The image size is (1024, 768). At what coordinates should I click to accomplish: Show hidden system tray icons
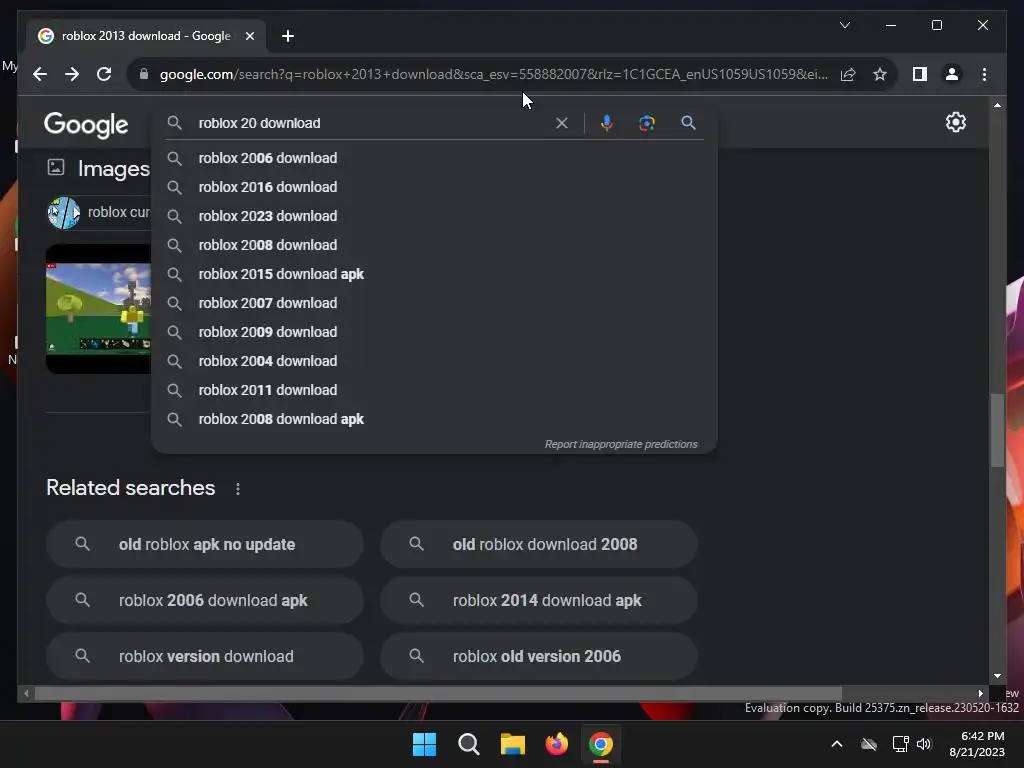[x=837, y=744]
